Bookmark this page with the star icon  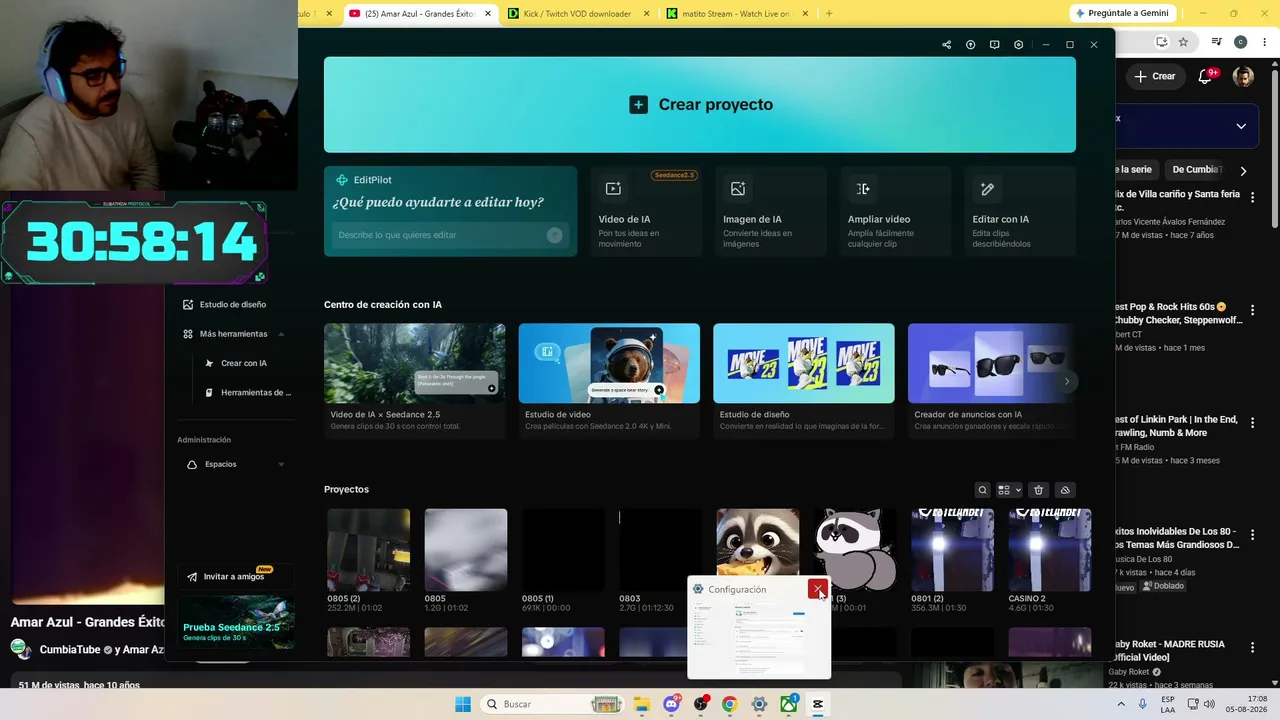[1183, 42]
